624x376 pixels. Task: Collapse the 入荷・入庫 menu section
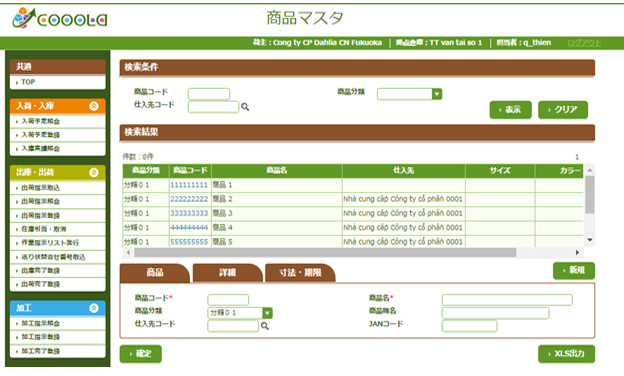[94, 106]
